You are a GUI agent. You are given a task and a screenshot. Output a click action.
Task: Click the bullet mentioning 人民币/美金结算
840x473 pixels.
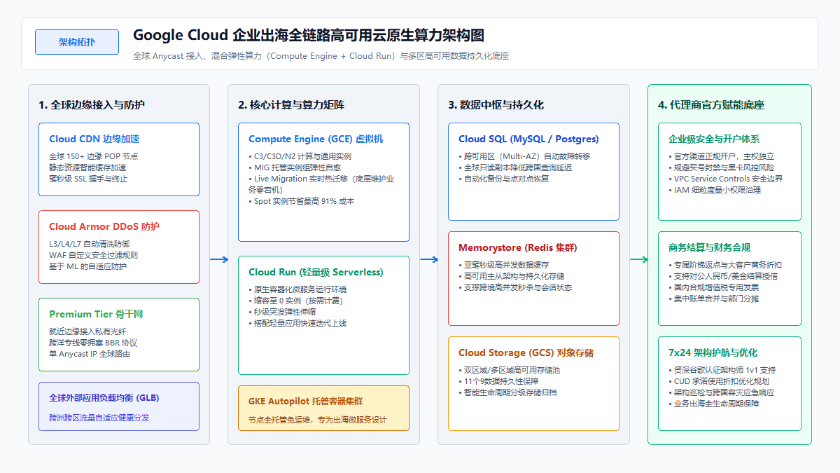pyautogui.click(x=723, y=276)
